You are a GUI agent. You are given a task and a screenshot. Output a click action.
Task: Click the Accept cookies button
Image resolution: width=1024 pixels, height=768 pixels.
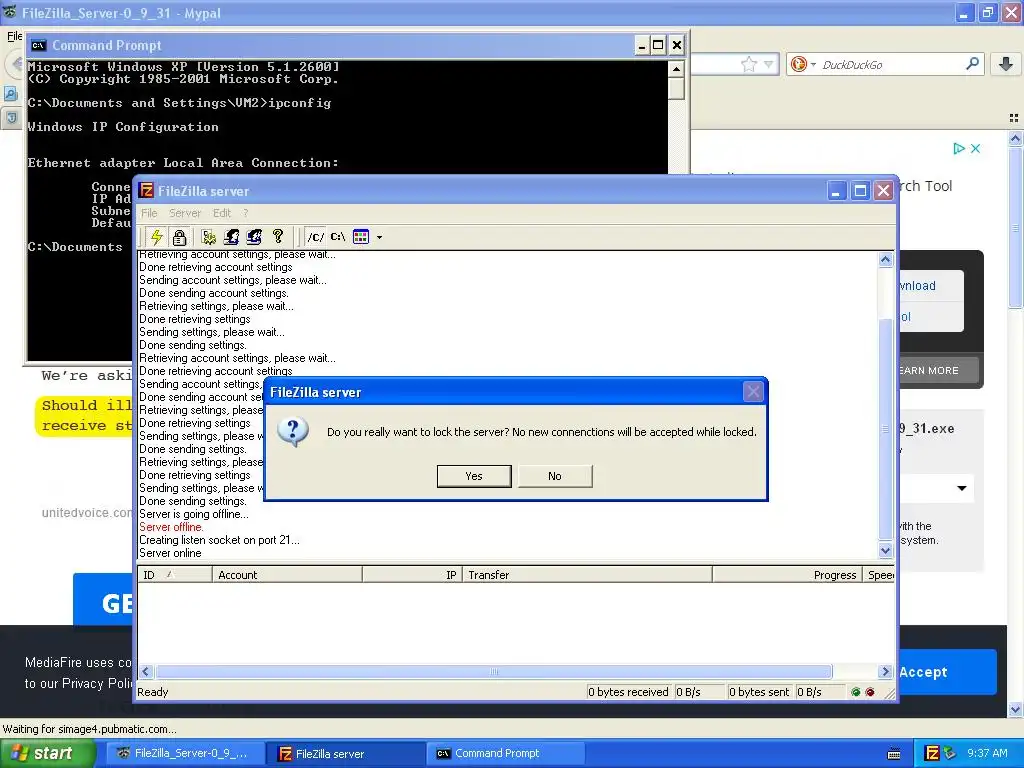[x=948, y=672]
